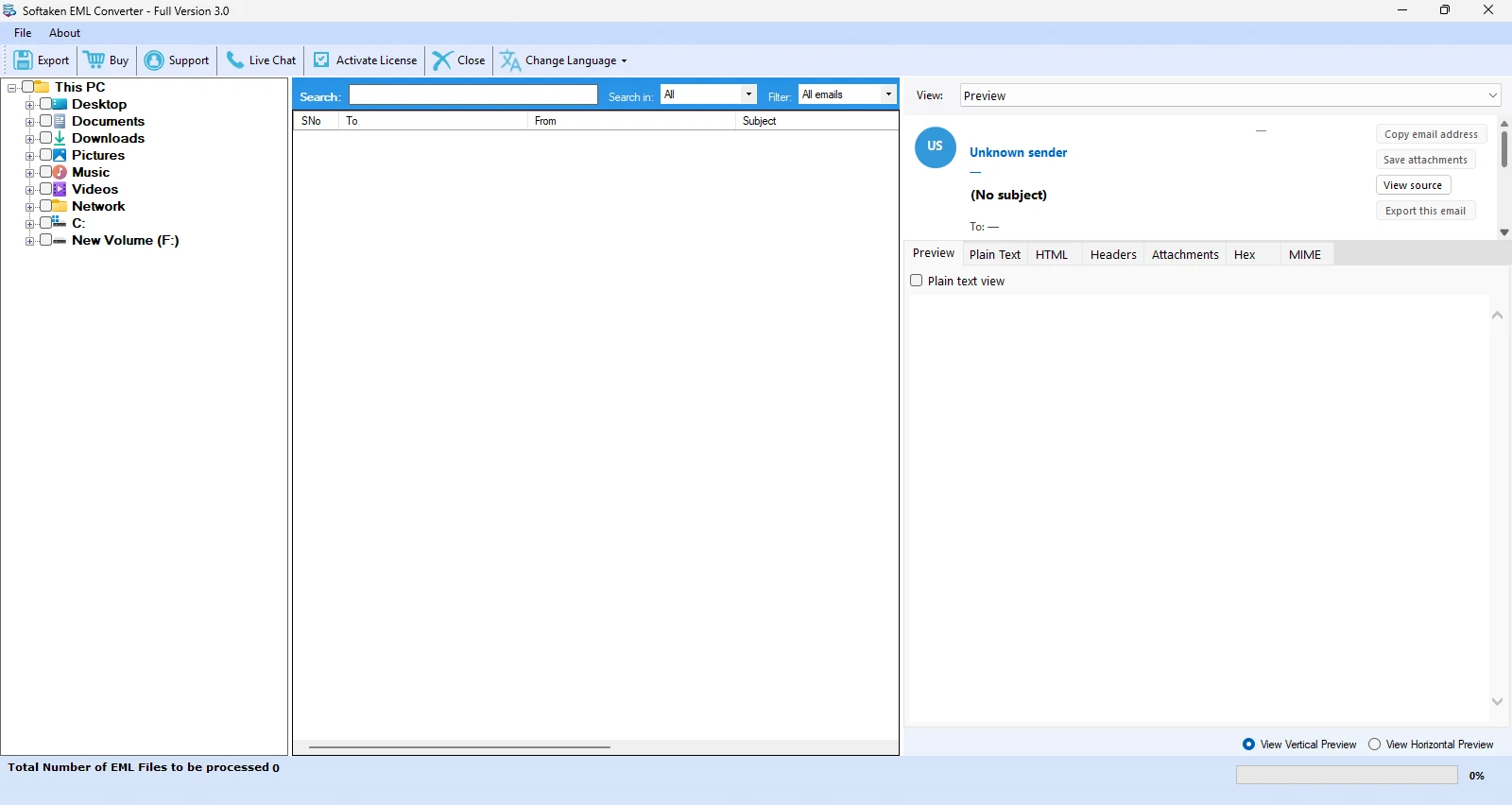Viewport: 1512px width, 805px height.
Task: Open the About menu
Action: (x=65, y=33)
